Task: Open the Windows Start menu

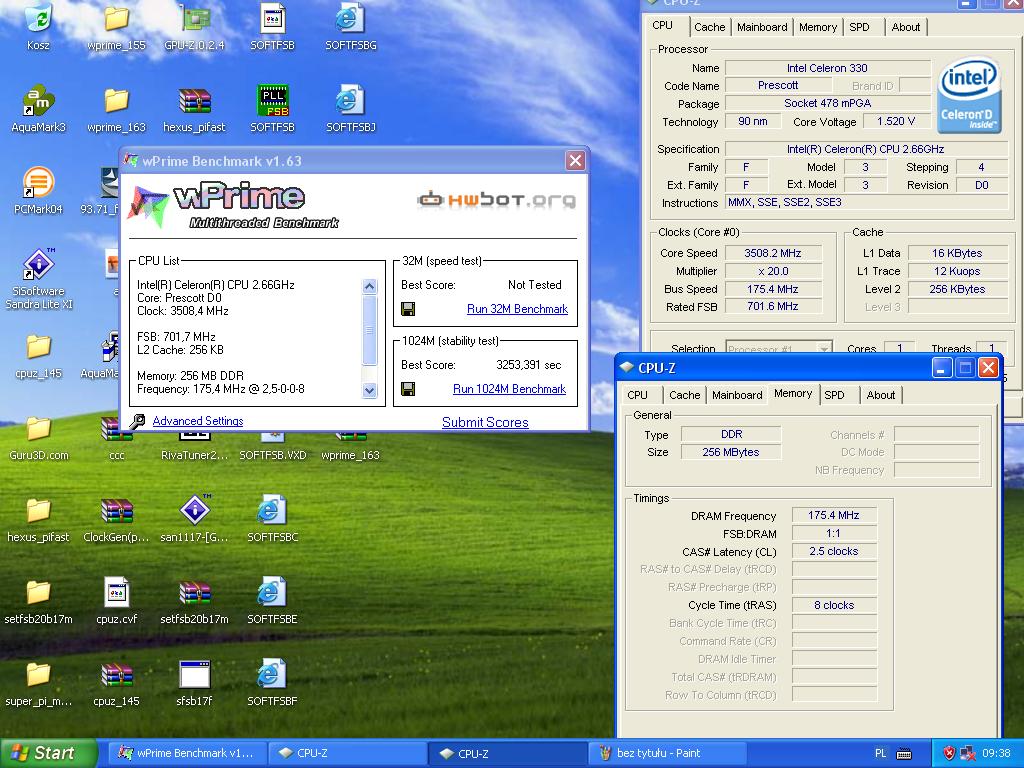Action: [x=48, y=753]
